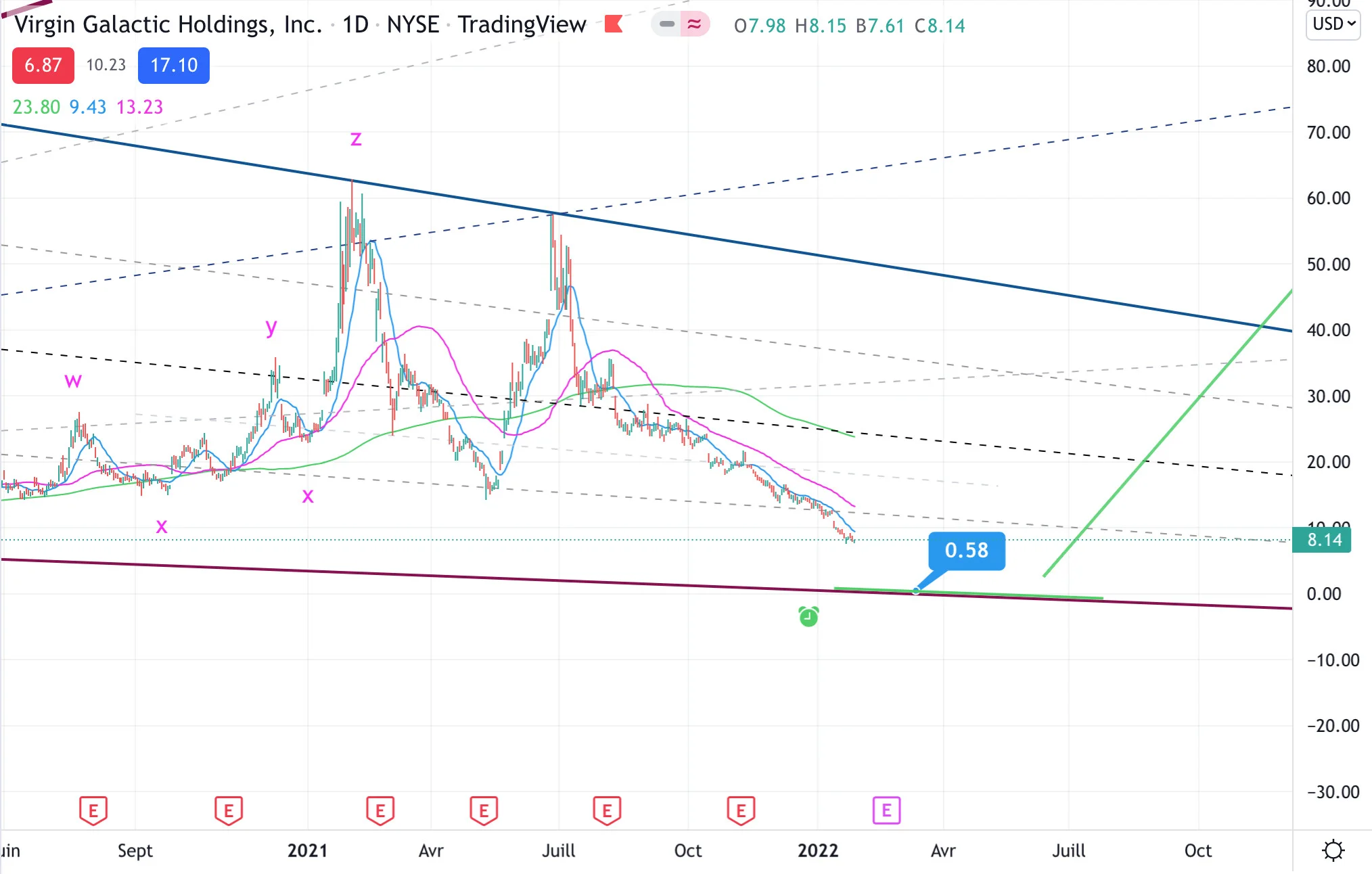Viewport: 1372px width, 874px height.
Task: Click the Avr 2021 time axis label
Action: 431,850
